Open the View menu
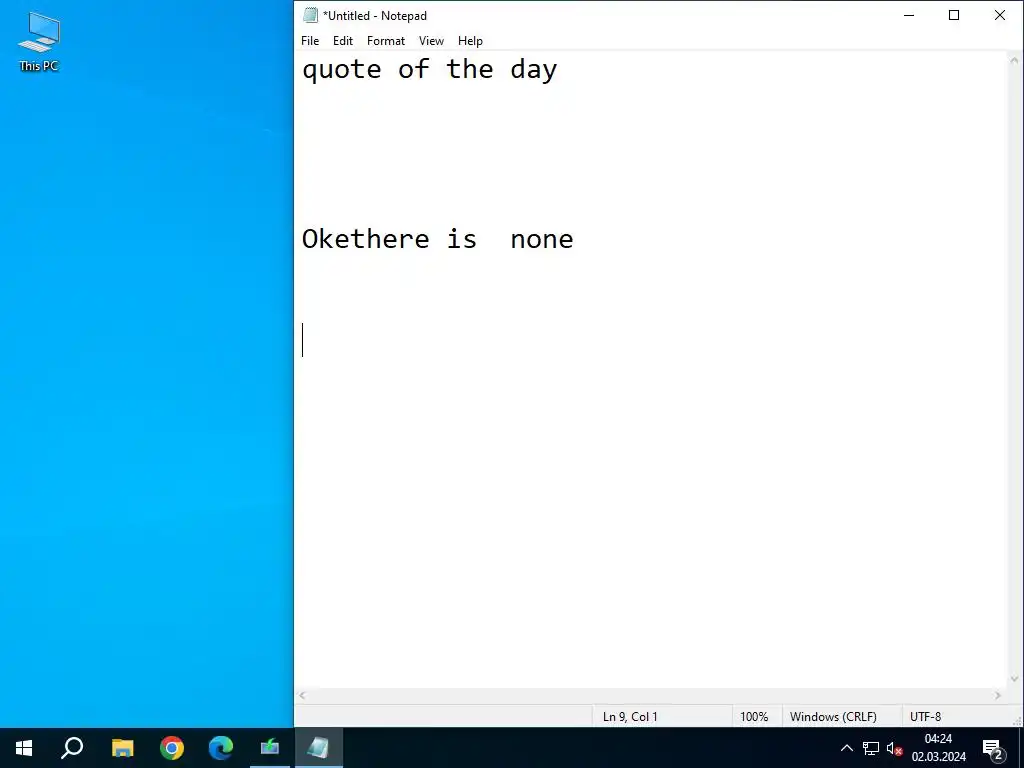Screen dimensions: 1024x768 (431, 40)
